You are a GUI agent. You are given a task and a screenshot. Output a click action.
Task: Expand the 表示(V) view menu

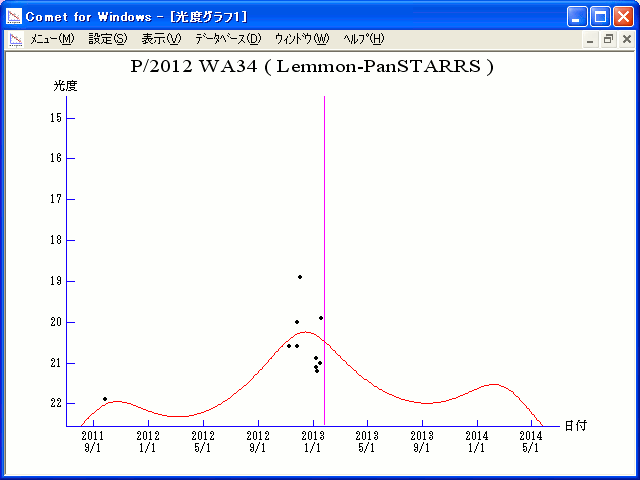tap(160, 39)
